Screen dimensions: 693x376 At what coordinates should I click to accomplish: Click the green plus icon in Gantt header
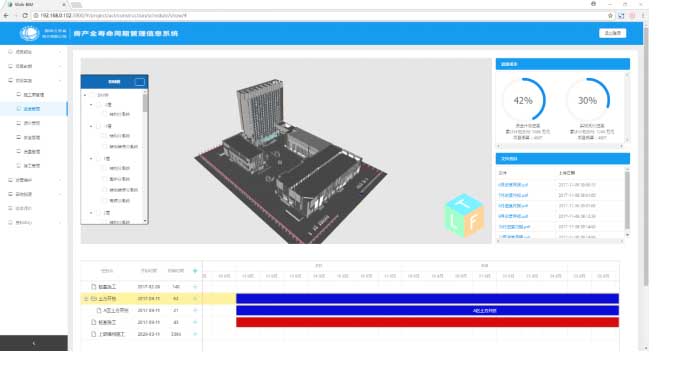[x=195, y=271]
